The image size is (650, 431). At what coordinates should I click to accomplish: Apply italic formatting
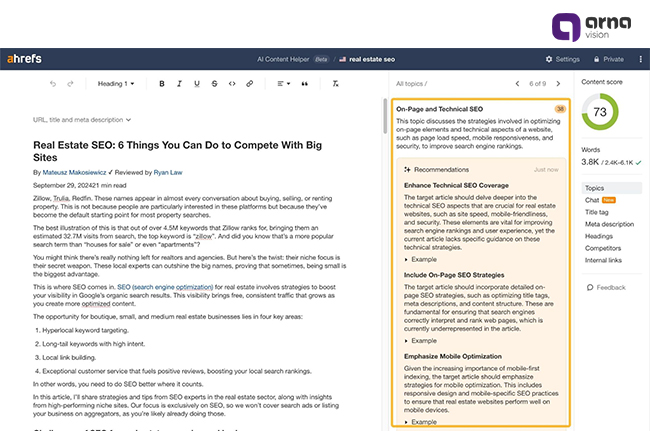pos(179,84)
